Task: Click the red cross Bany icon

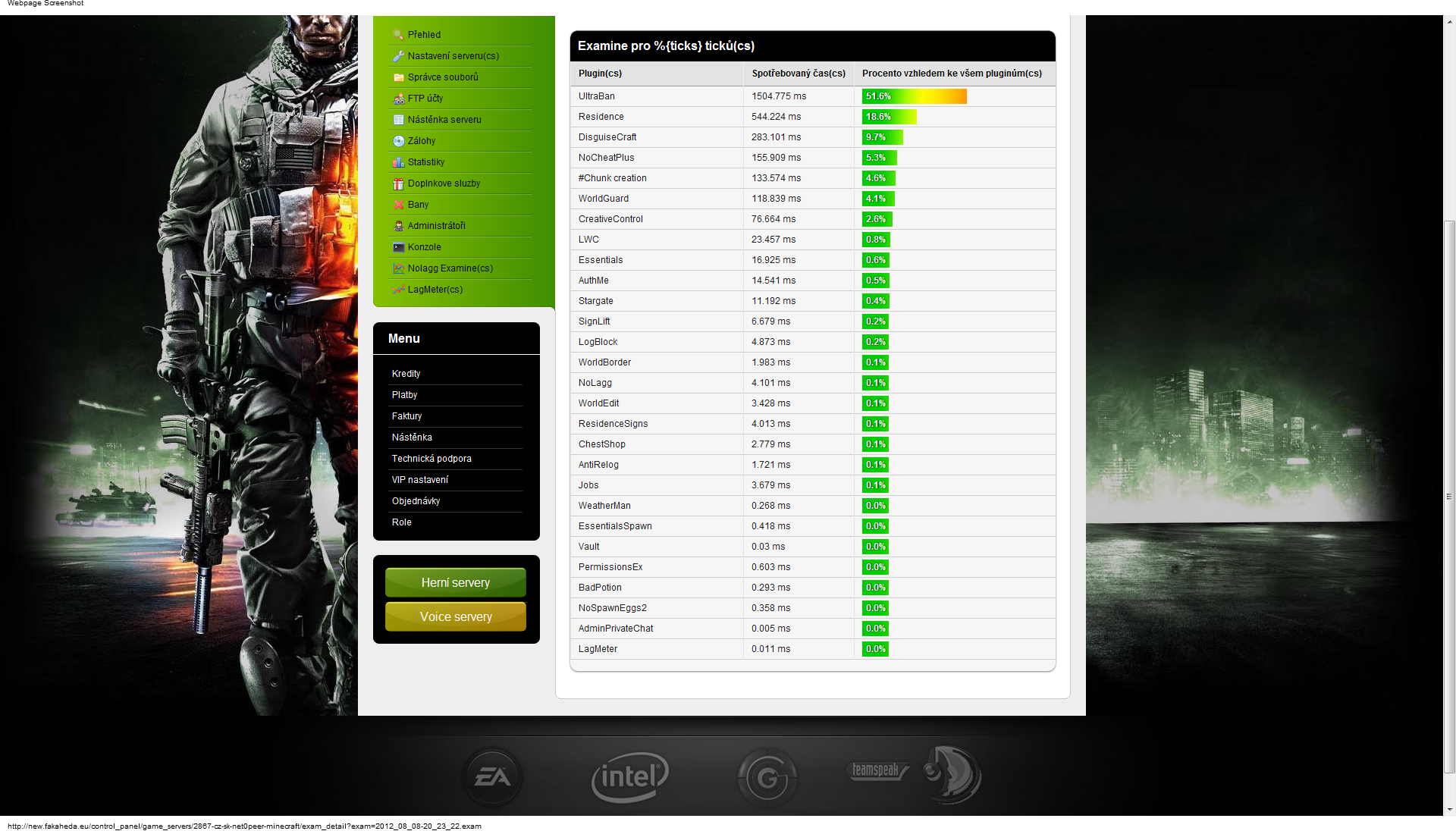Action: (398, 204)
